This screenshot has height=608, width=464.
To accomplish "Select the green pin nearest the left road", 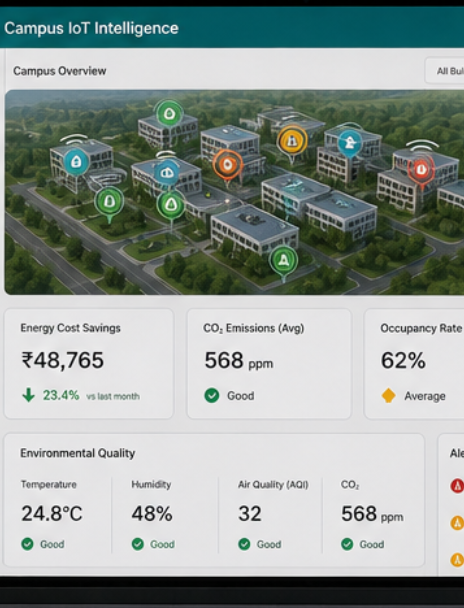I will [x=109, y=201].
